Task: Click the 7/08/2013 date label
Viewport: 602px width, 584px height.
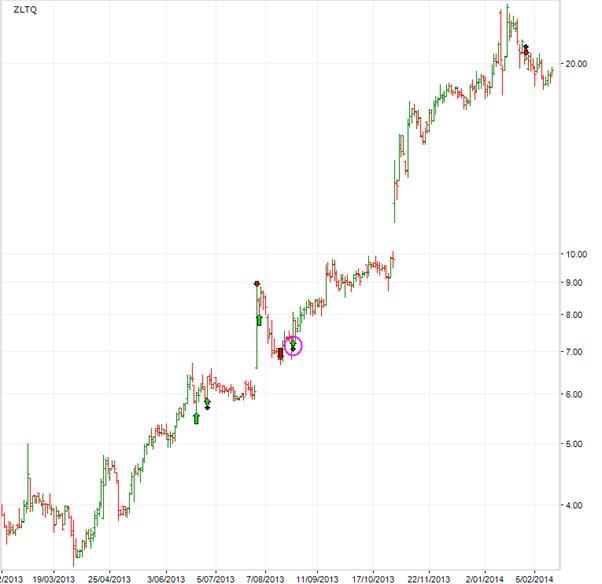Action: 265,579
